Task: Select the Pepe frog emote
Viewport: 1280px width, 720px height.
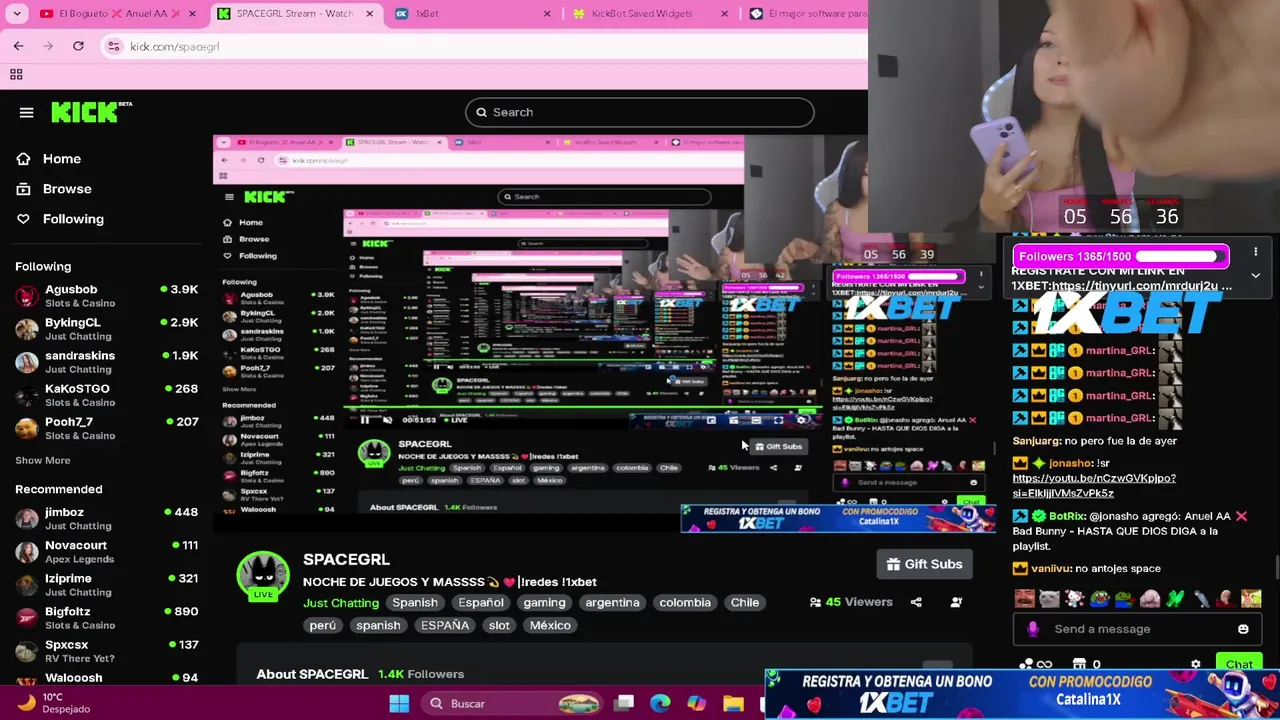Action: (x=1100, y=599)
